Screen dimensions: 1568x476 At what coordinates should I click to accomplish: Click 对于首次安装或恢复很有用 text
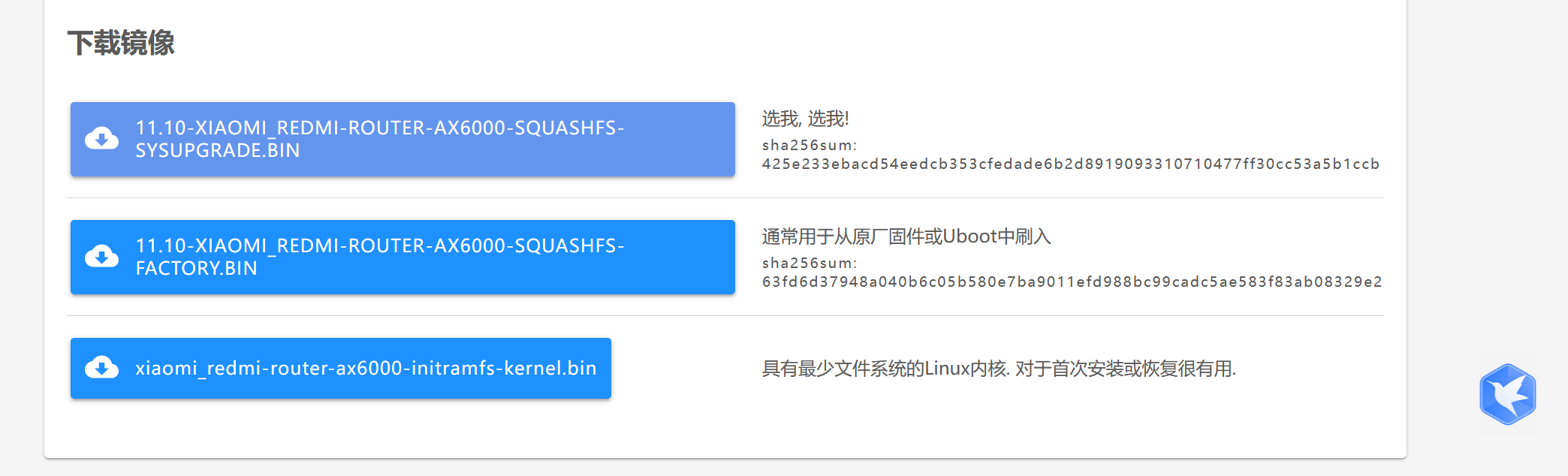pos(1125,369)
